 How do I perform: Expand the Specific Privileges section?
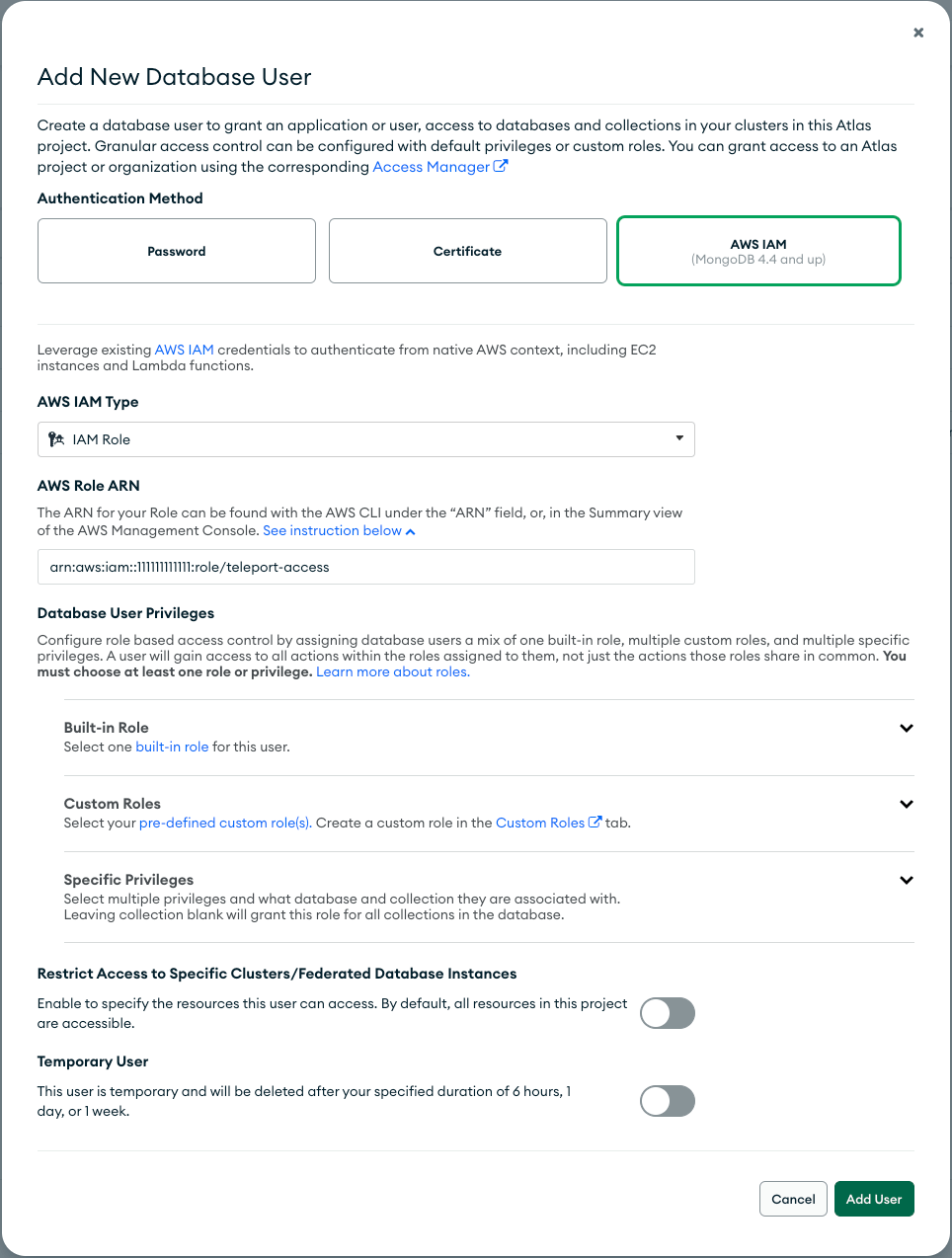[x=906, y=880]
